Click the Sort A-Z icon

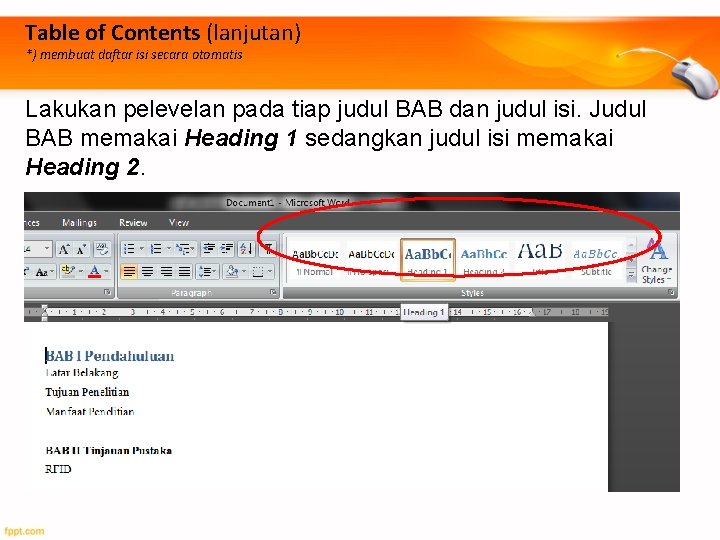point(246,249)
